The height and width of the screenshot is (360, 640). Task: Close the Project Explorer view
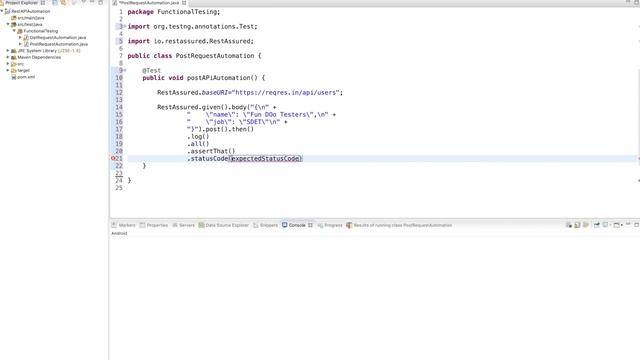(42, 3)
